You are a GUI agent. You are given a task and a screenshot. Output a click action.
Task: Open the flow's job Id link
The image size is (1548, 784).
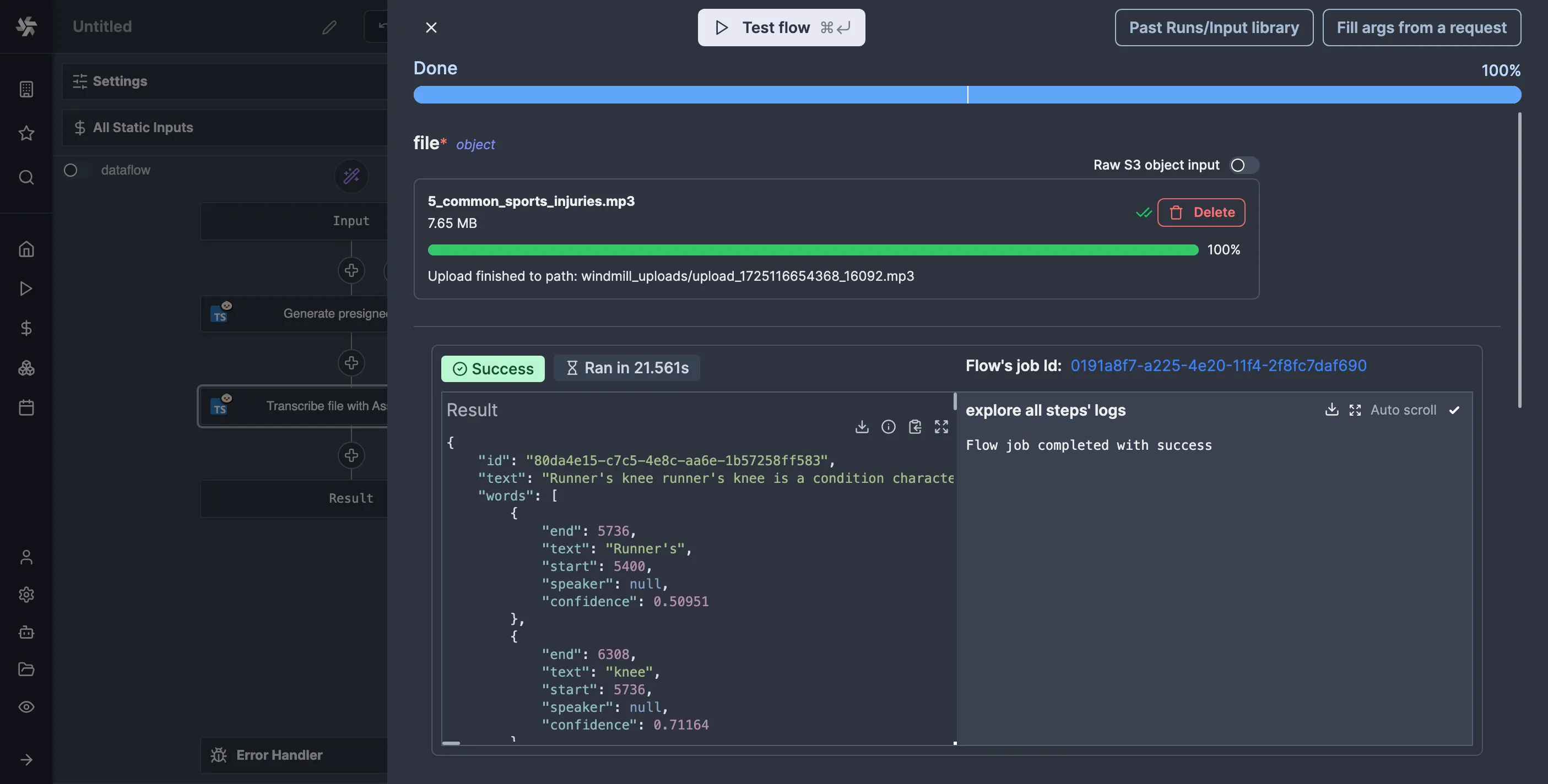pyautogui.click(x=1218, y=366)
